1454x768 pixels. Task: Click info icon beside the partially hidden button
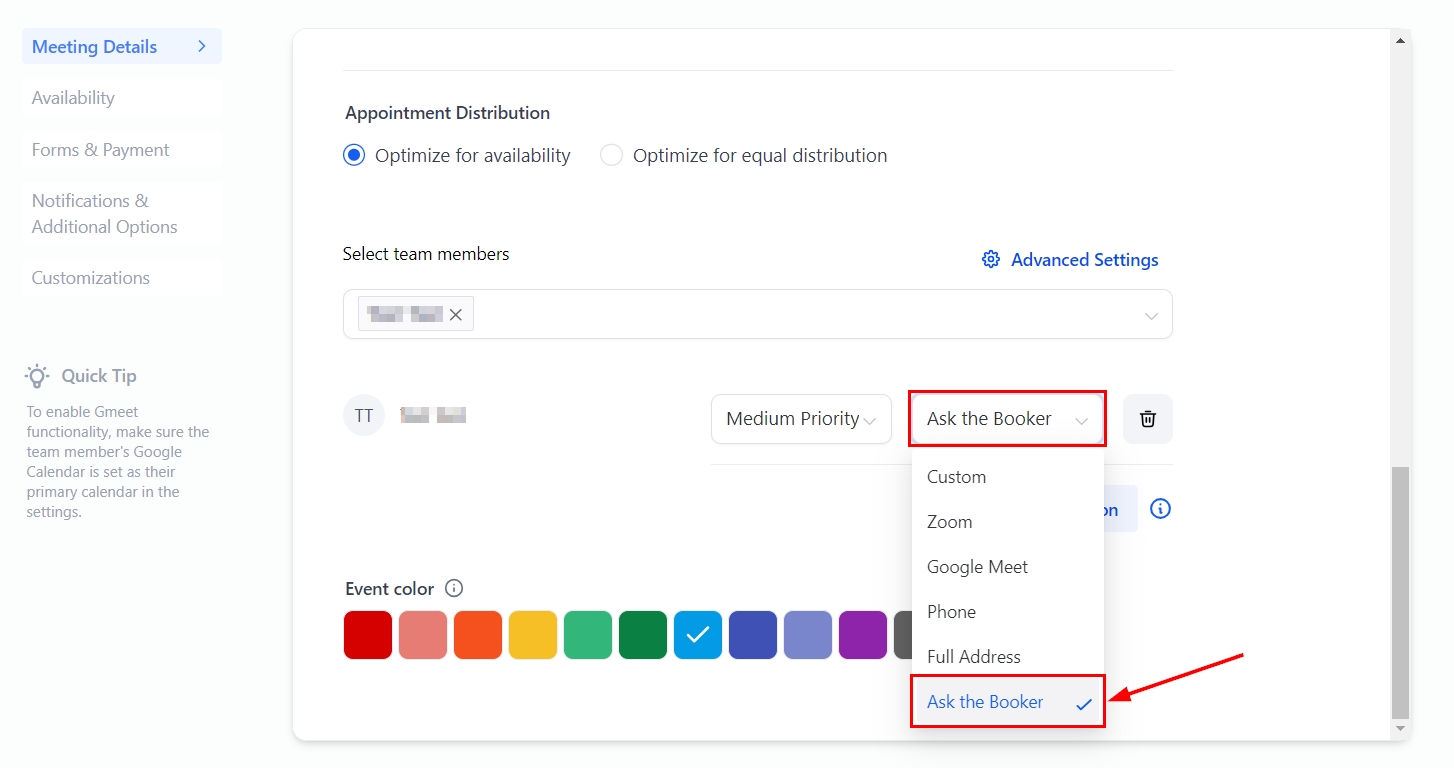point(1160,509)
